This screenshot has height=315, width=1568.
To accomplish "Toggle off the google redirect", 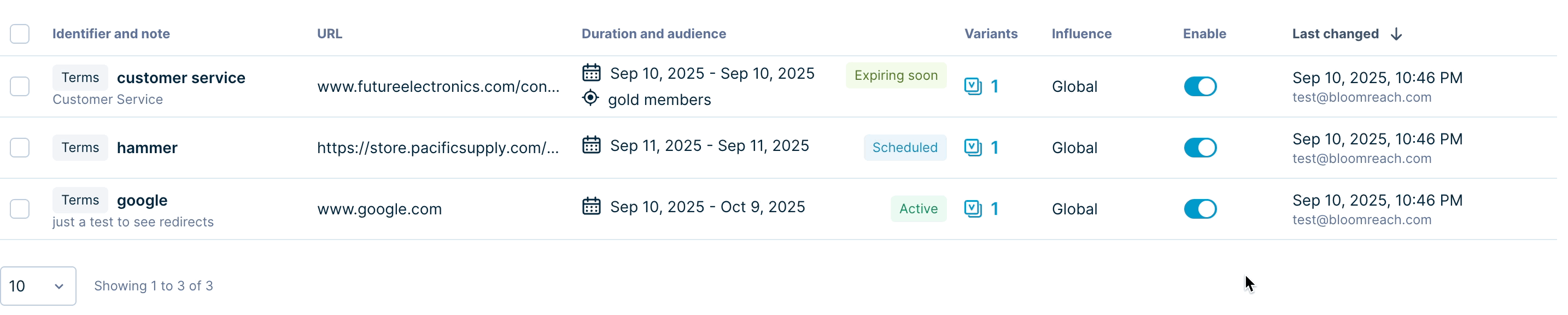I will coord(1200,209).
